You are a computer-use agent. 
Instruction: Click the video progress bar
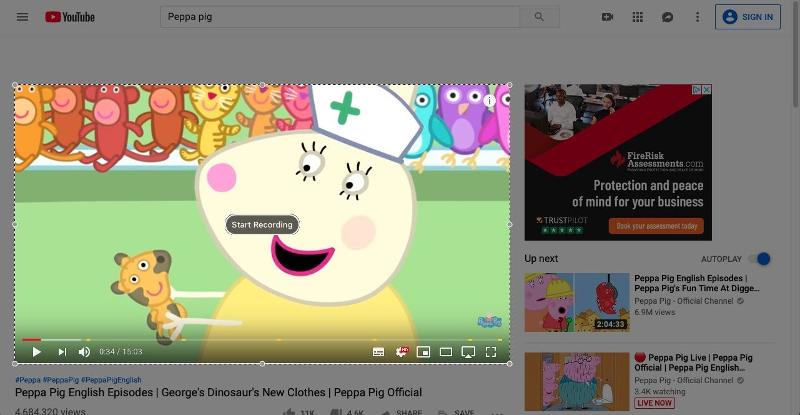(x=262, y=339)
